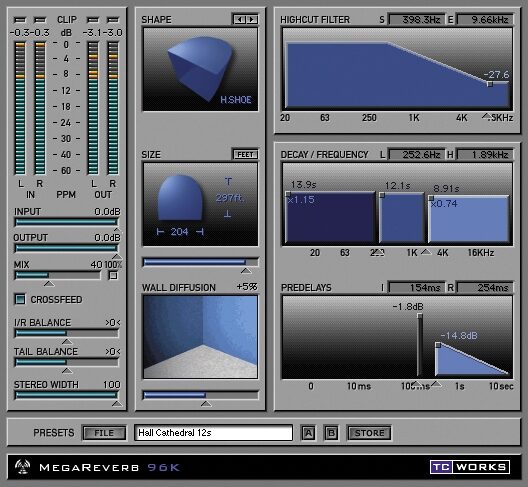
Task: Click the x0.74 high decay band handle
Action: (431, 198)
